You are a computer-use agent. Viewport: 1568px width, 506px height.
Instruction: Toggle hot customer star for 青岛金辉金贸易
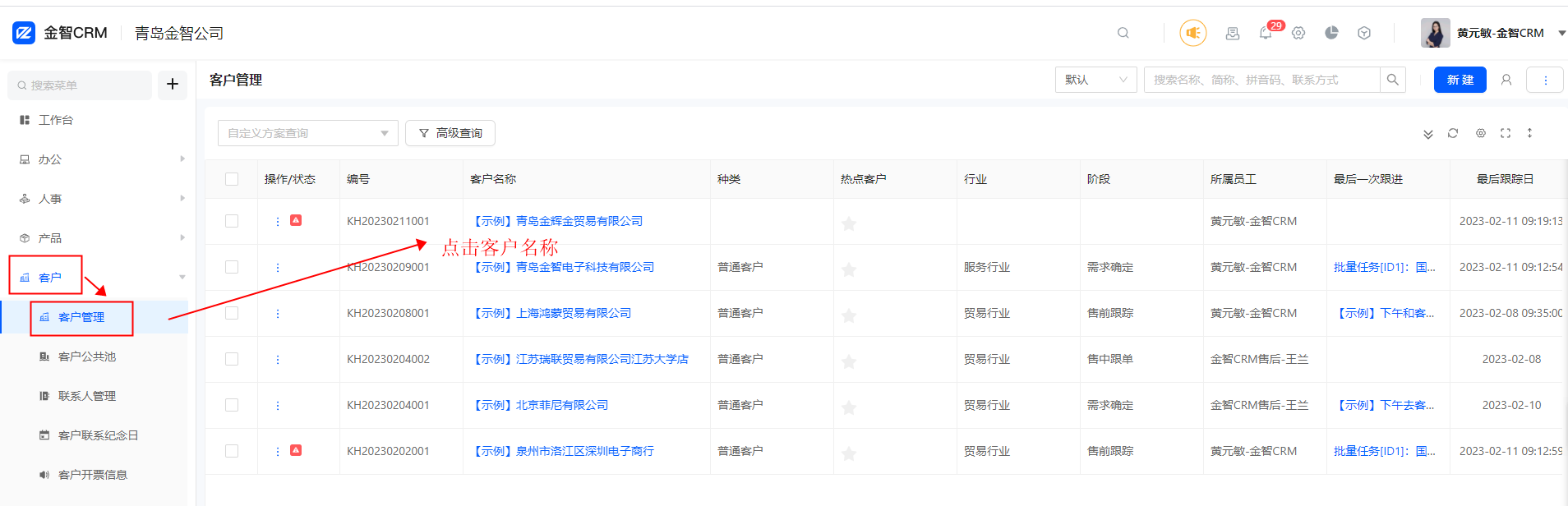[849, 223]
